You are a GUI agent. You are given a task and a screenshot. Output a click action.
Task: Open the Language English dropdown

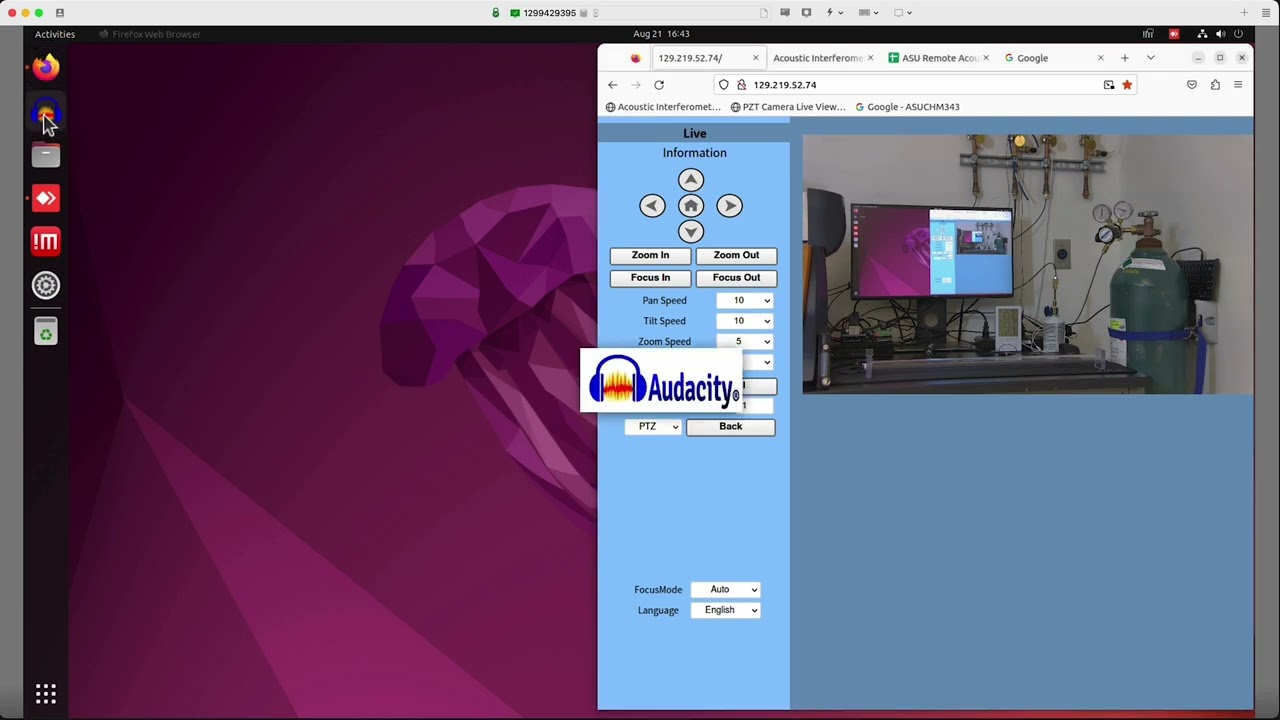[726, 610]
